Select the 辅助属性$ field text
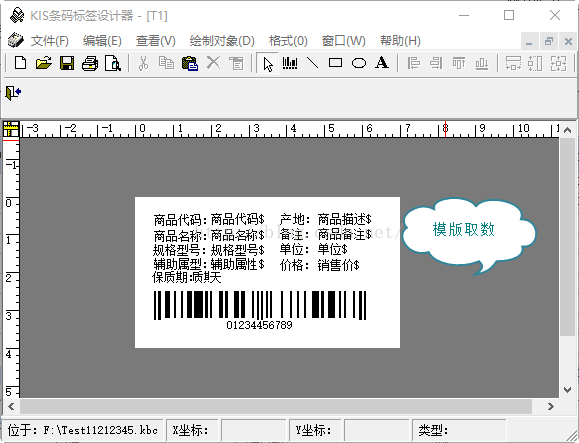Screen dimensions: 579x443 coord(237,264)
